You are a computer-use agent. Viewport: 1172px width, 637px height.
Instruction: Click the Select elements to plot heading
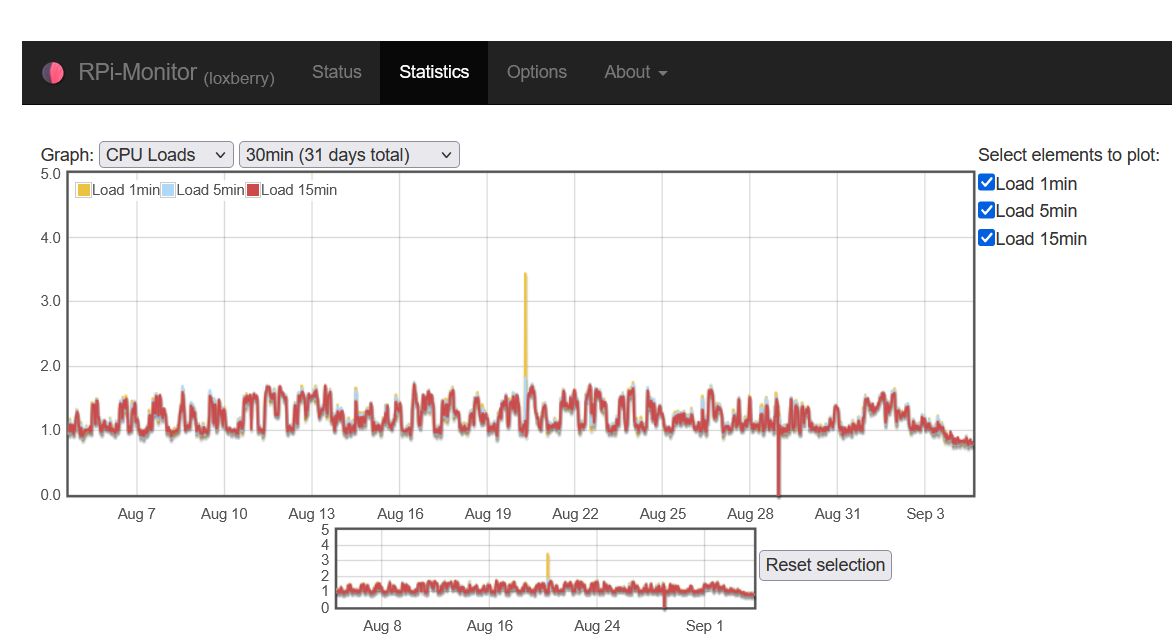(1069, 155)
